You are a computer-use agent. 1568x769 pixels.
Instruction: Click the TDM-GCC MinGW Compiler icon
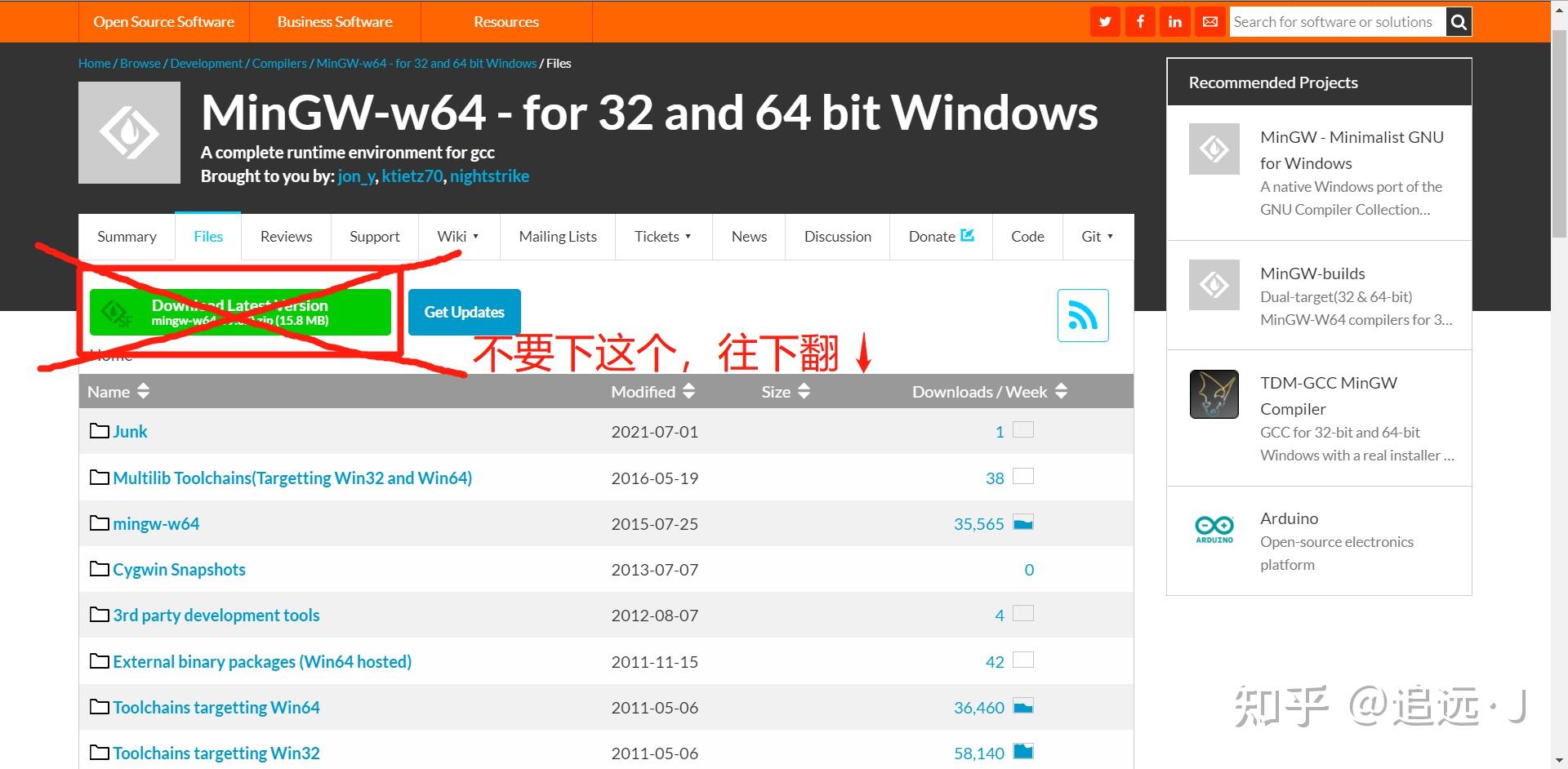(x=1214, y=393)
